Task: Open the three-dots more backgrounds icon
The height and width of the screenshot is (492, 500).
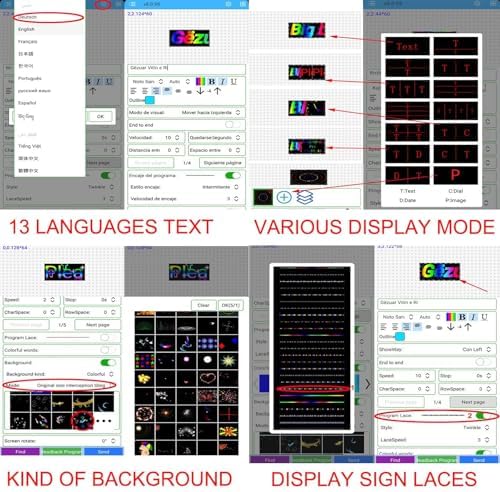Action: point(104,421)
